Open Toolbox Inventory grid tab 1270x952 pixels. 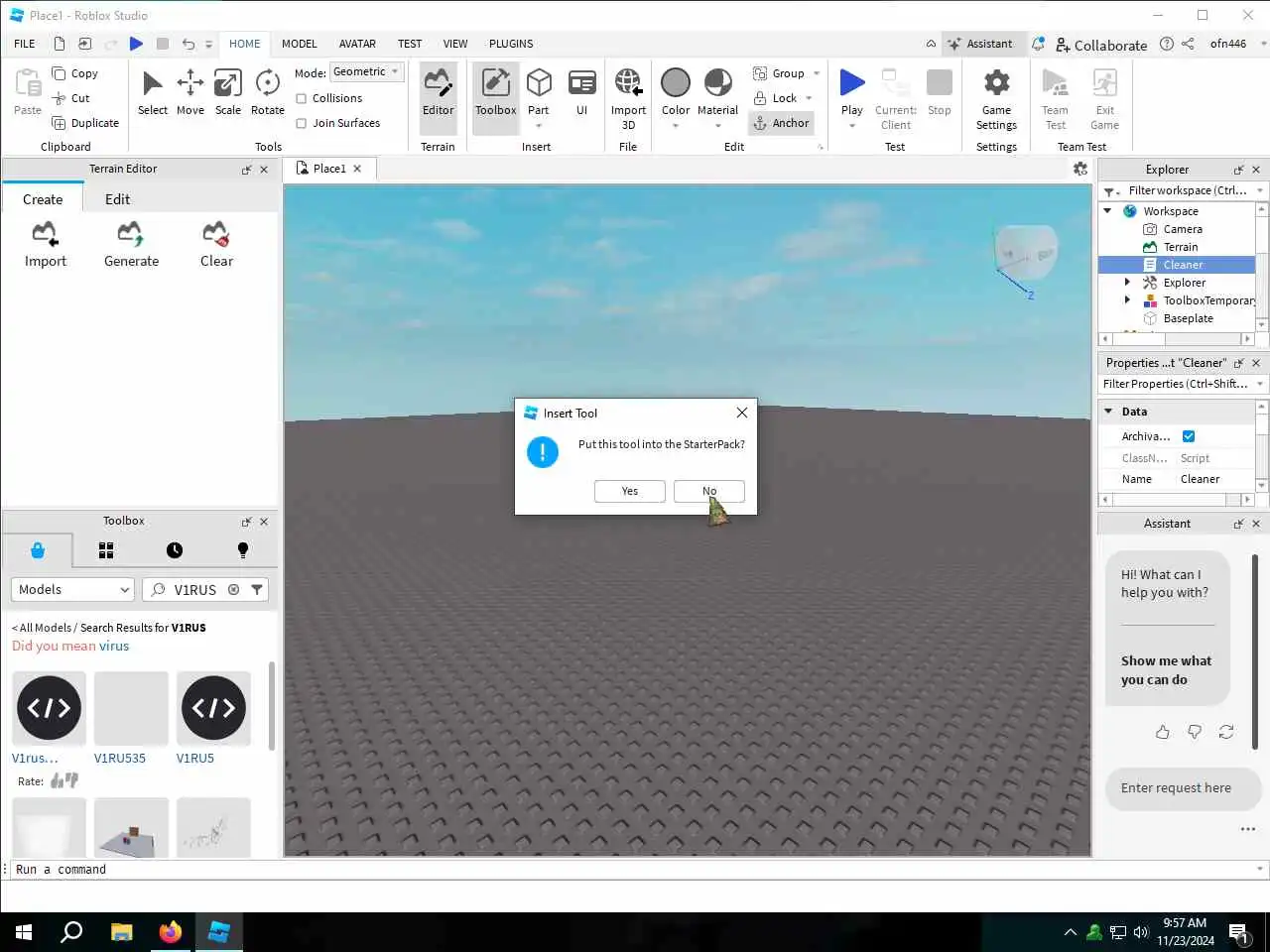(x=106, y=550)
